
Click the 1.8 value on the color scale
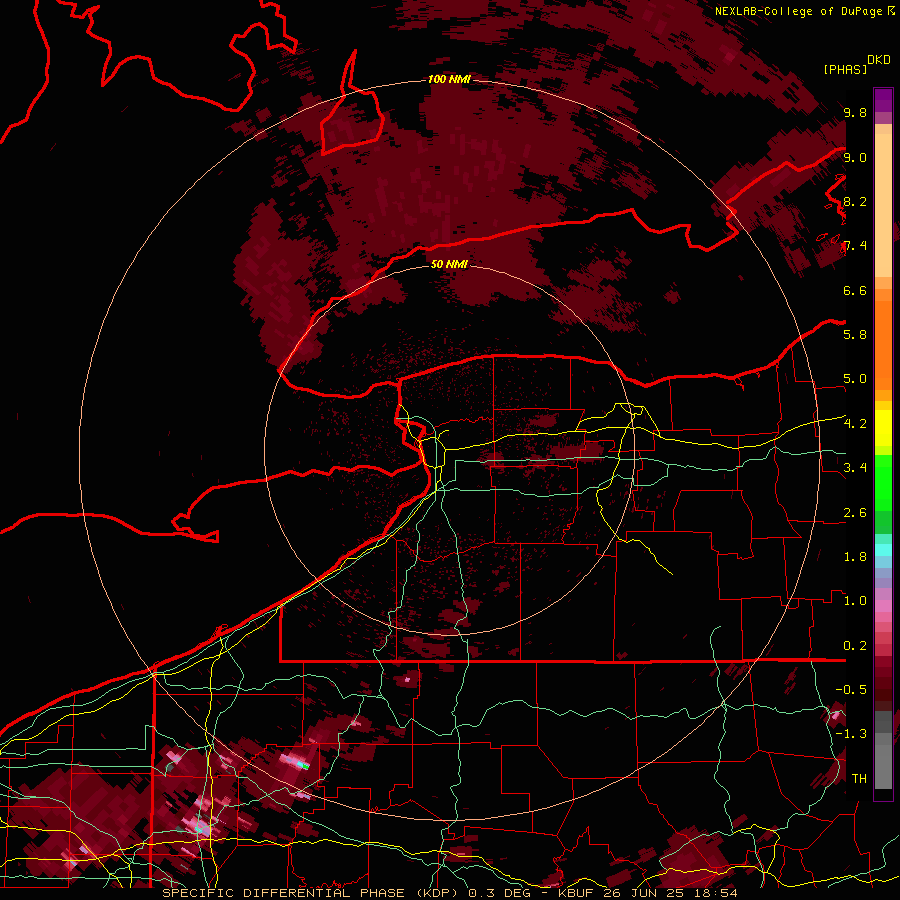[x=855, y=557]
